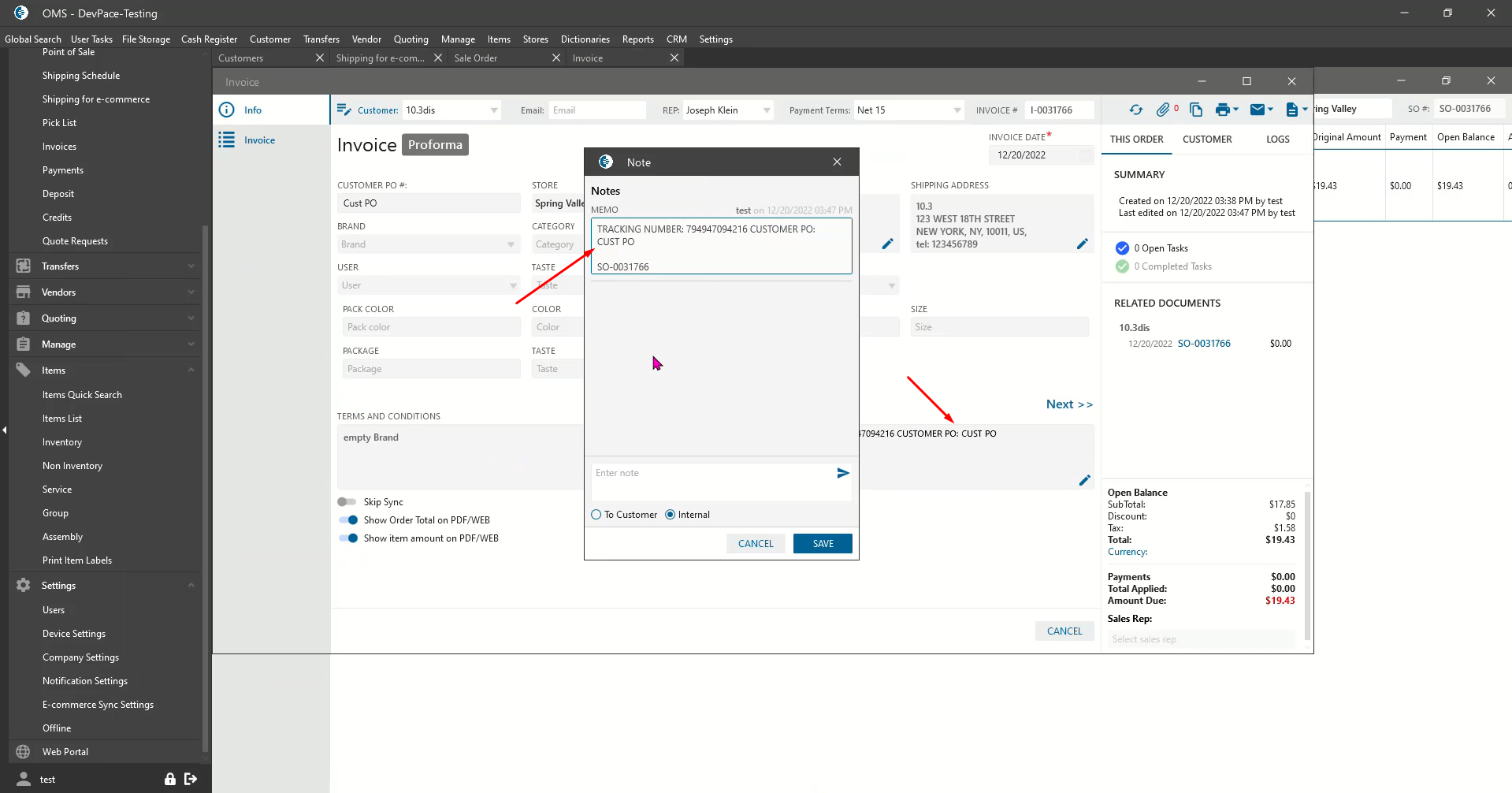
Task: Switch to the CUSTOMER tab in summary panel
Action: tap(1207, 140)
